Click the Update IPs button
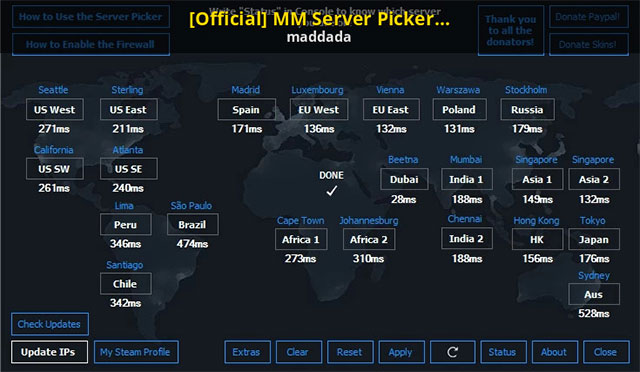 [49, 352]
